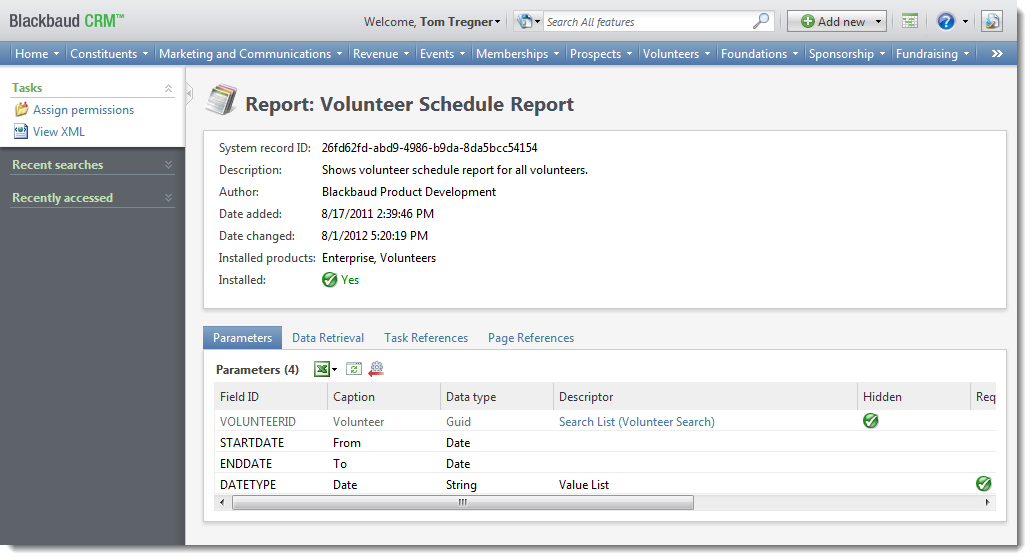1032x560 pixels.
Task: Click the grid scroll left arrow
Action: (222, 503)
